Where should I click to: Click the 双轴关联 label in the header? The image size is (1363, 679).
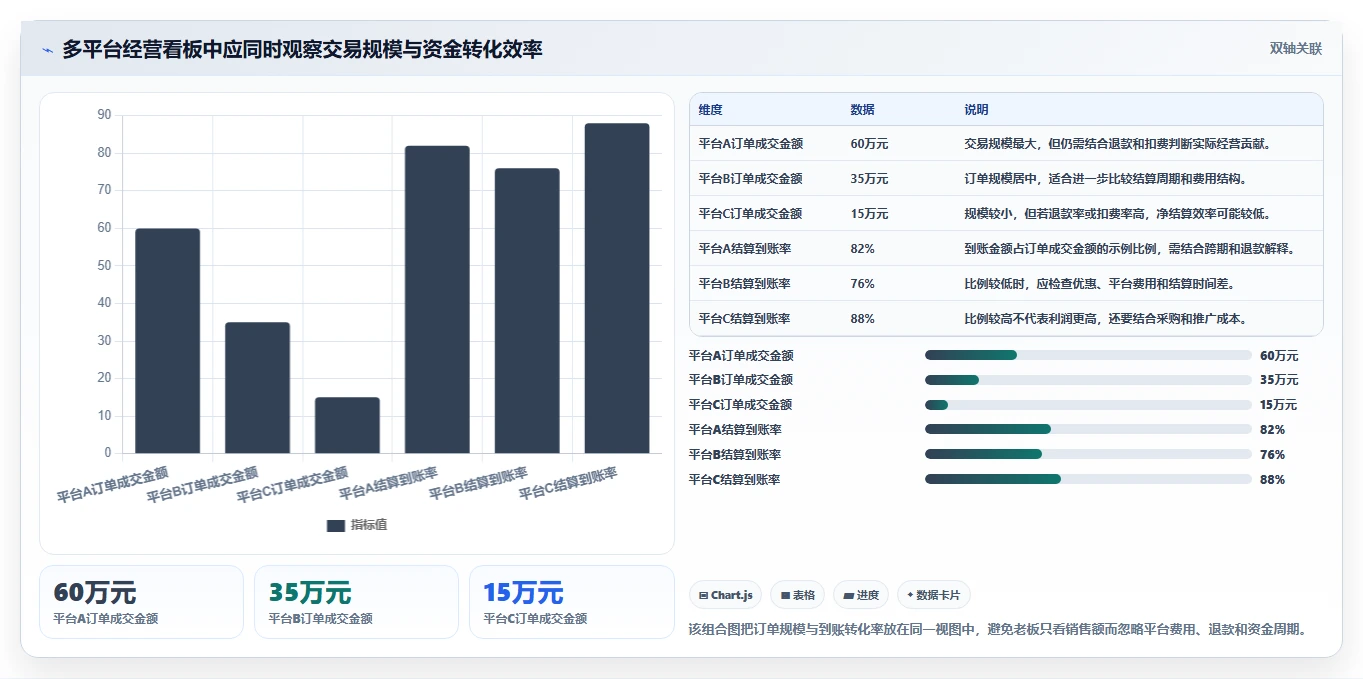click(x=1296, y=49)
